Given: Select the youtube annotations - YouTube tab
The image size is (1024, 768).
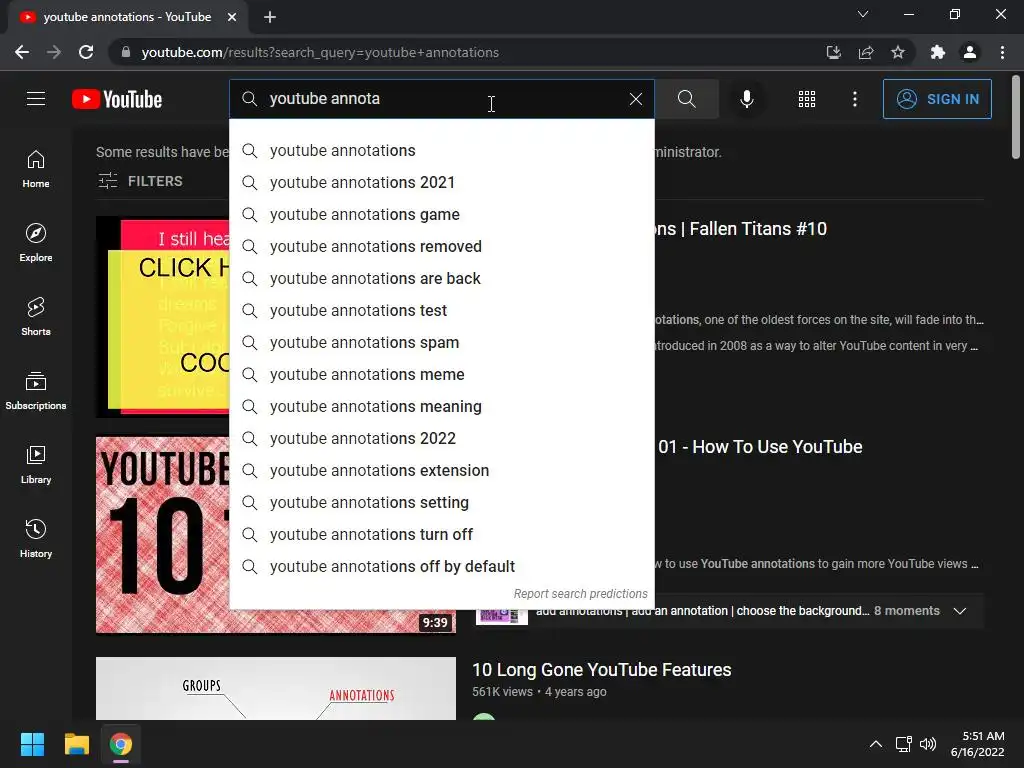Looking at the screenshot, I should click(x=127, y=17).
